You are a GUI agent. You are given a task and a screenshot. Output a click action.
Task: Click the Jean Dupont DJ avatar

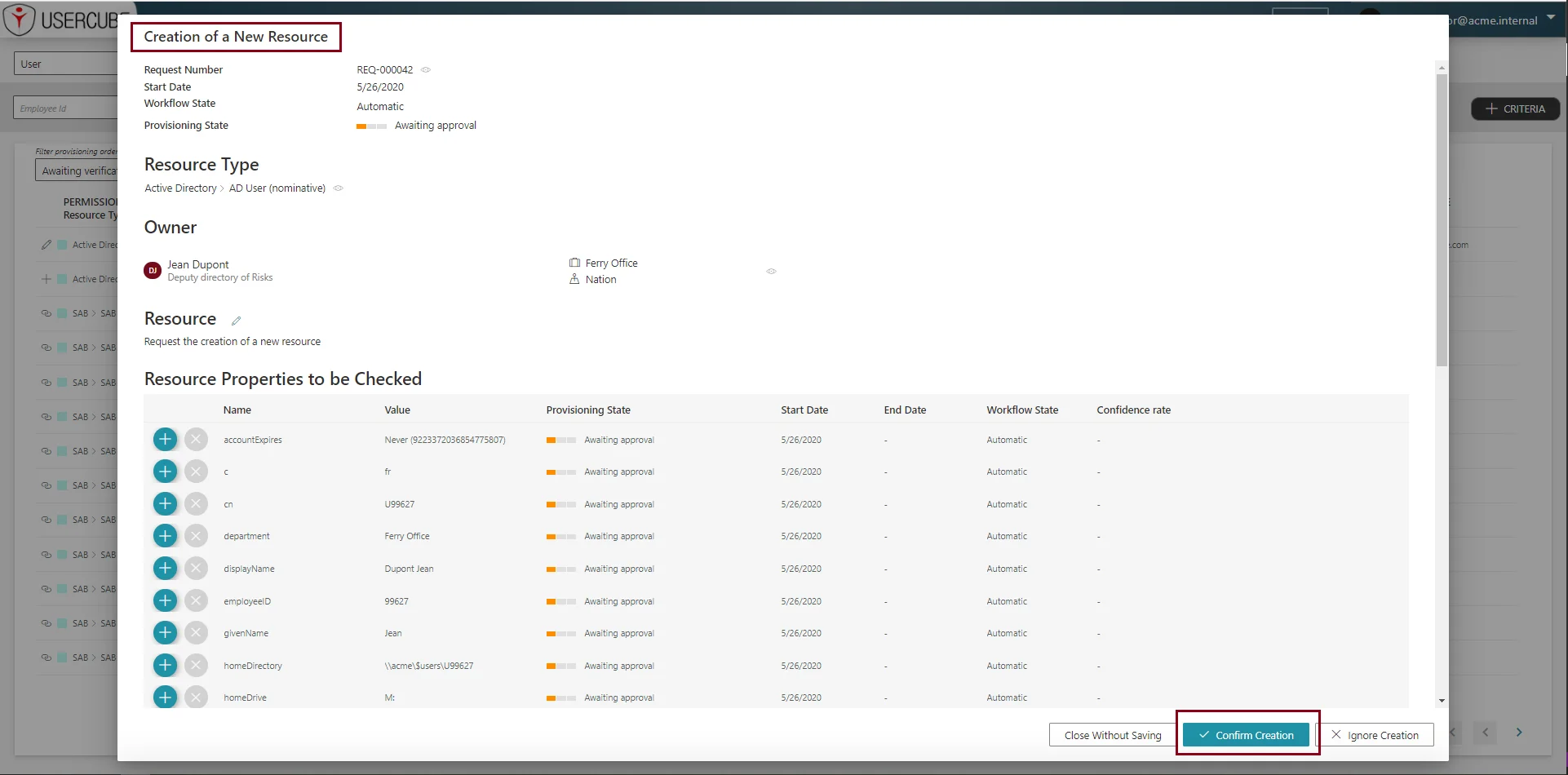[x=153, y=271]
